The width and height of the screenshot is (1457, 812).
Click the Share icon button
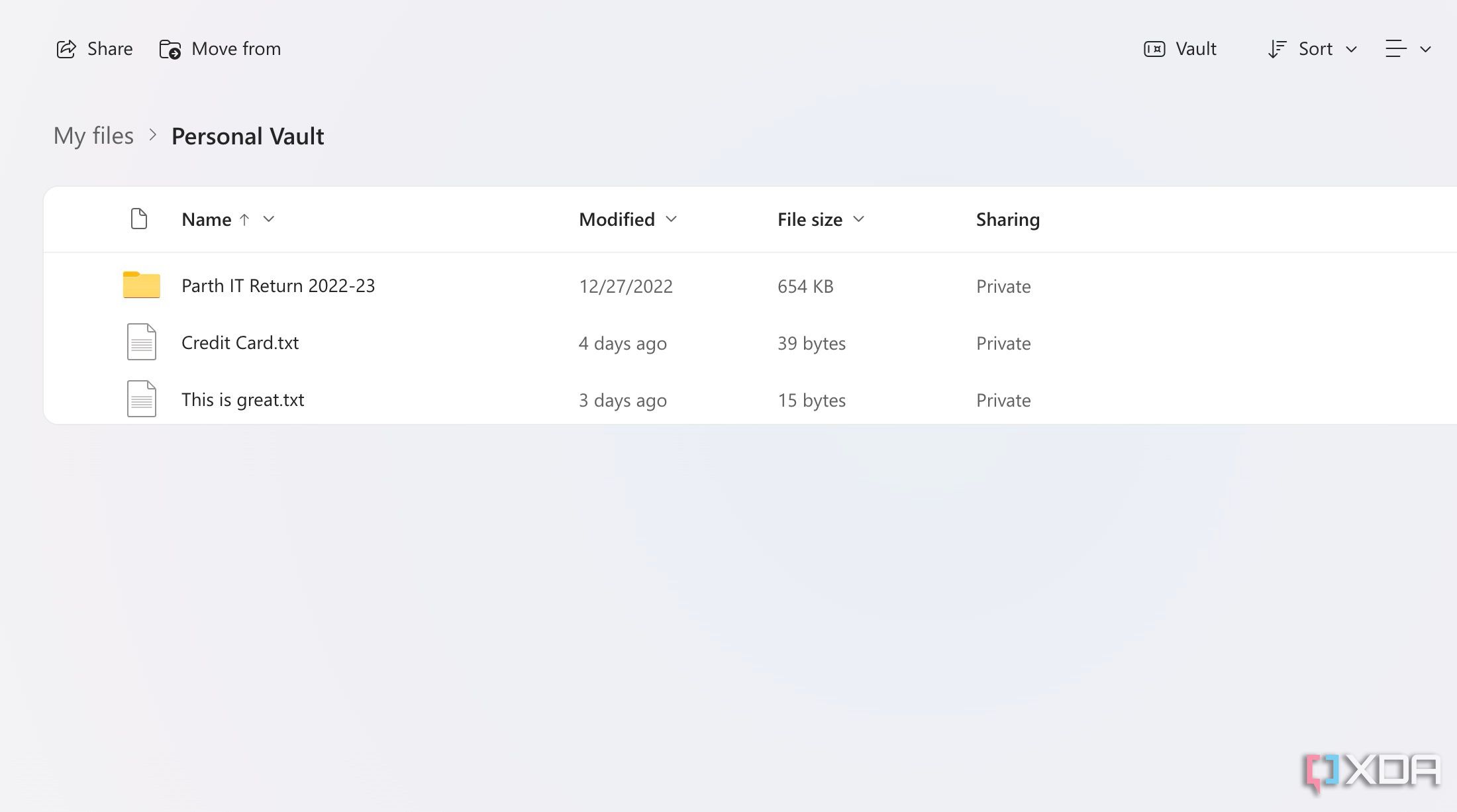click(66, 47)
